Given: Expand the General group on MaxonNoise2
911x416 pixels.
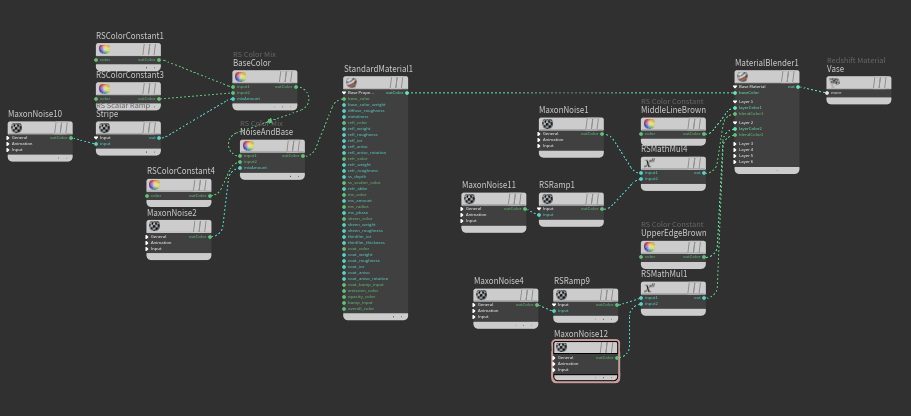Looking at the screenshot, I should 148,237.
